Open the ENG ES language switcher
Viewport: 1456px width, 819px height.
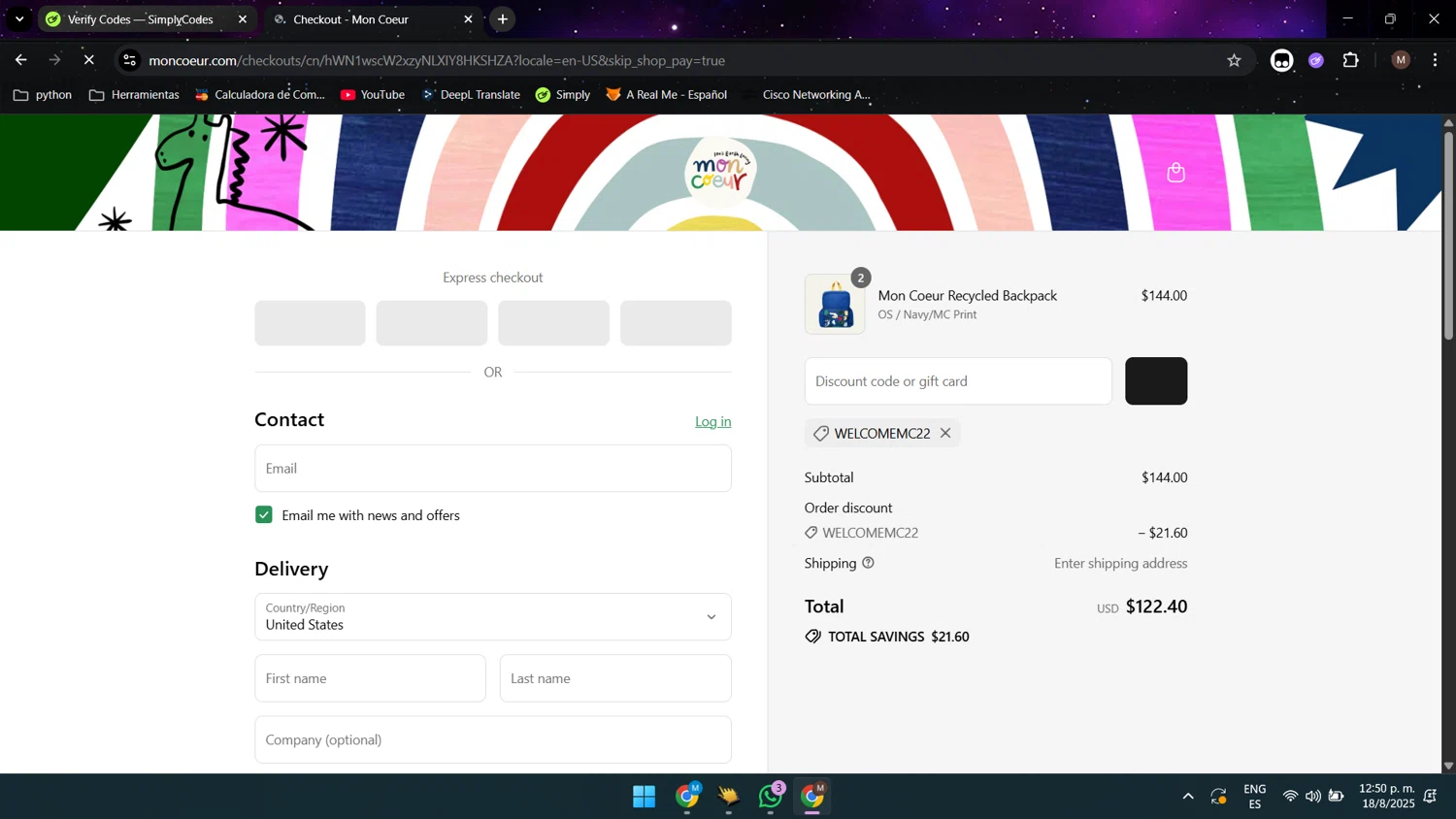click(x=1254, y=797)
